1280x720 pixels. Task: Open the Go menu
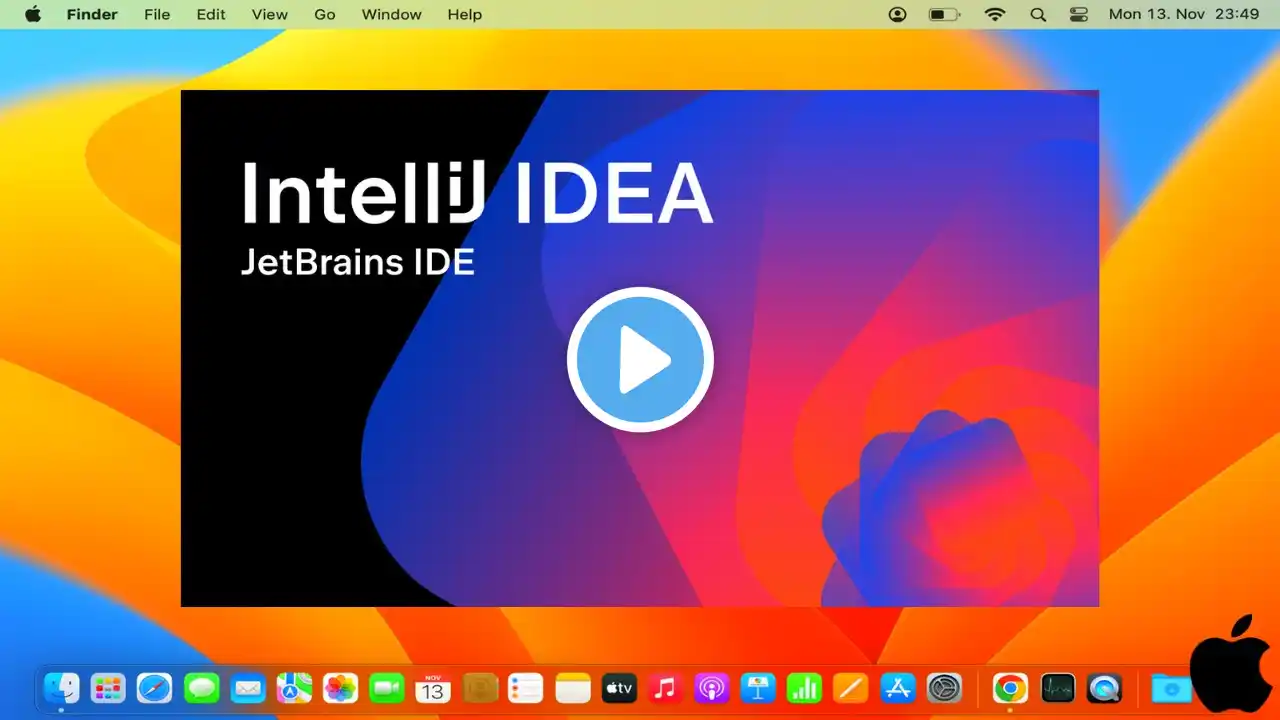coord(325,14)
